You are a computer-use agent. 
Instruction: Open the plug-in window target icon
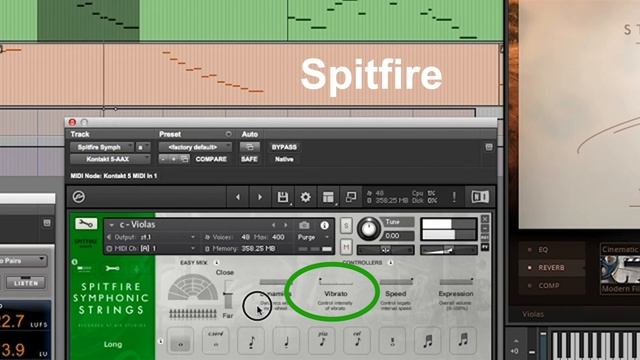[489, 147]
